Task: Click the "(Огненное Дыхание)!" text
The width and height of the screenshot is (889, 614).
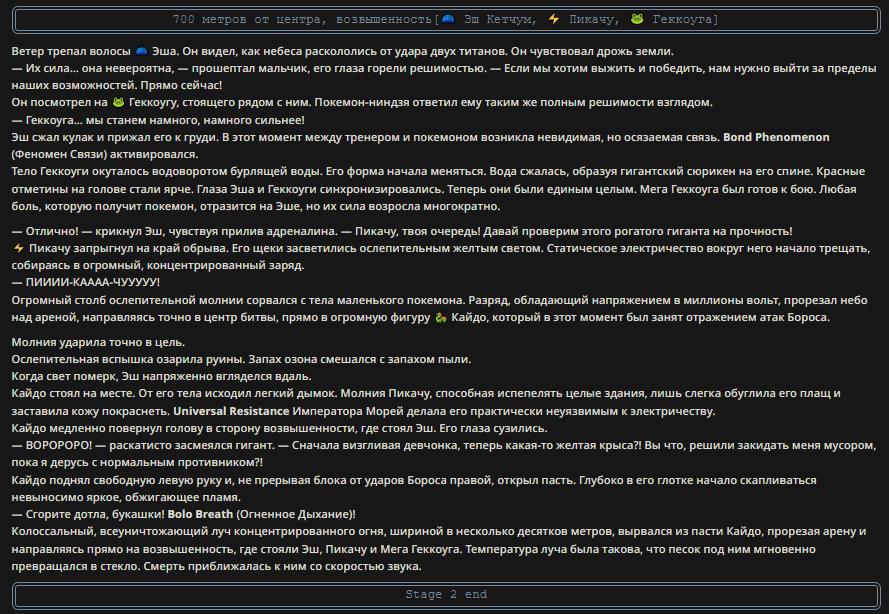Action: pyautogui.click(x=296, y=514)
